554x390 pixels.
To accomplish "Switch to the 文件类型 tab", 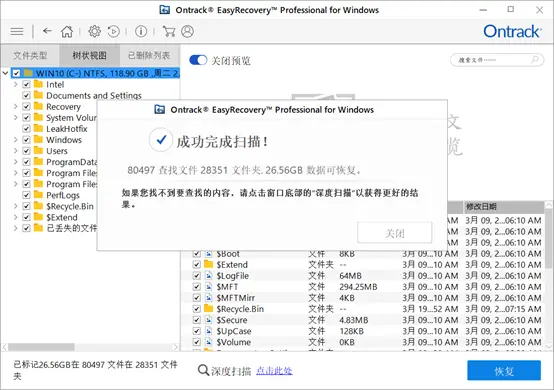I will [x=30, y=55].
